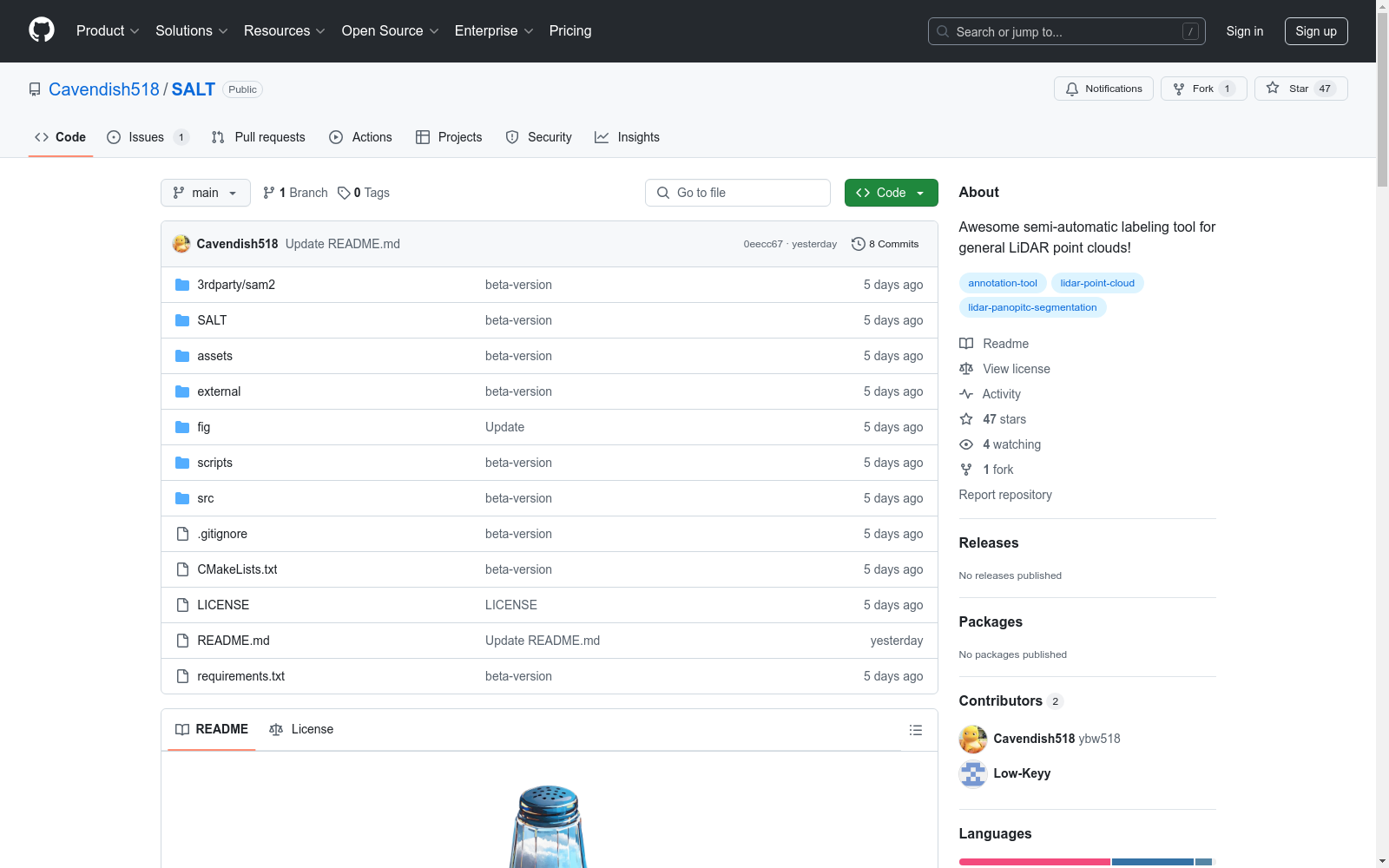Click the branch icon for 1 Branch
Viewport: 1389px width, 868px height.
[x=269, y=193]
